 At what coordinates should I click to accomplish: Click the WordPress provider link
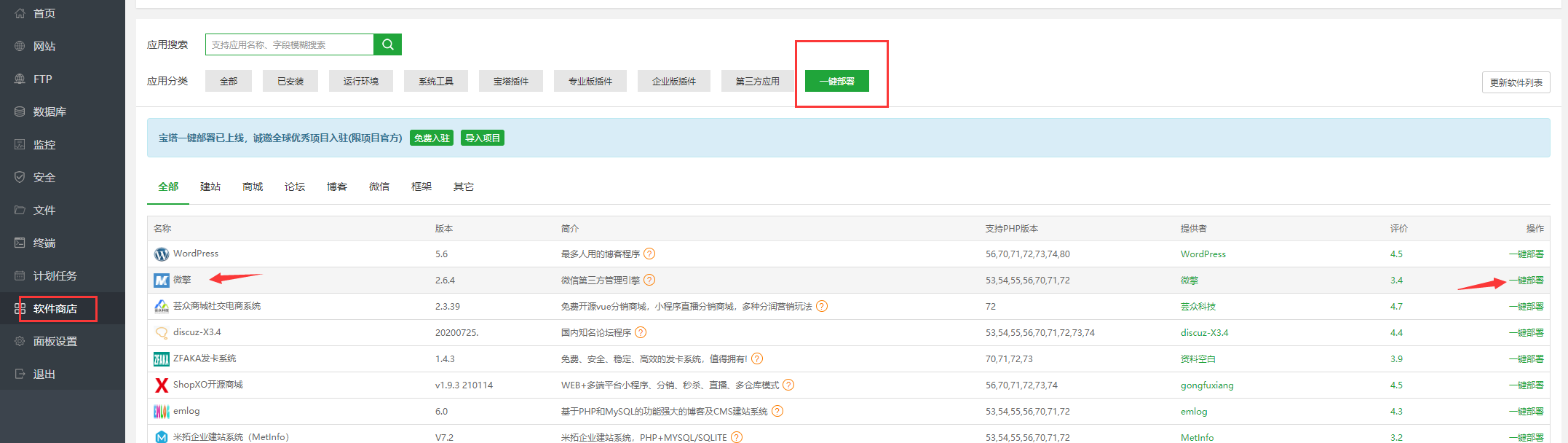click(x=1203, y=254)
